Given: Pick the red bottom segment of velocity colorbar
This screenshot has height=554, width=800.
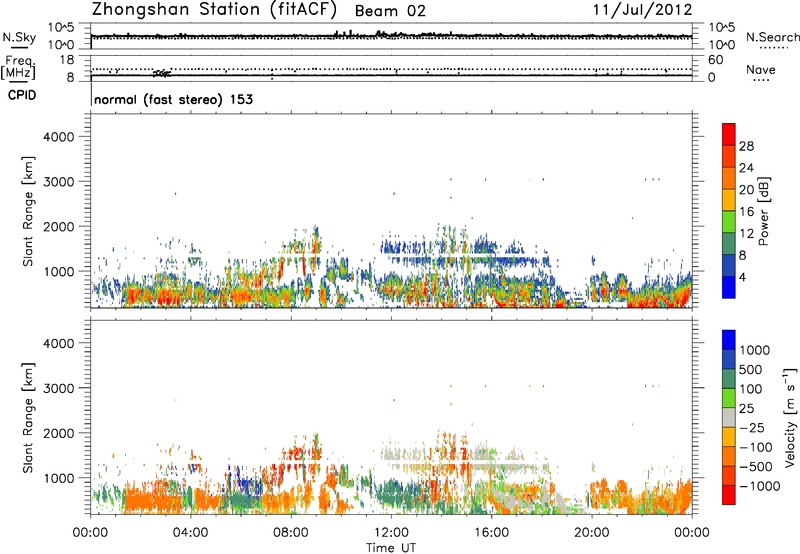Looking at the screenshot, I should click(729, 495).
